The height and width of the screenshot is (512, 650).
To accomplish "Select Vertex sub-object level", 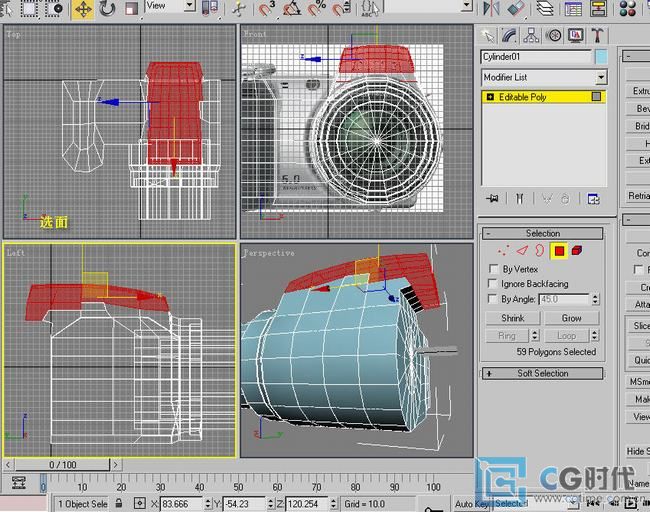I will 504,251.
